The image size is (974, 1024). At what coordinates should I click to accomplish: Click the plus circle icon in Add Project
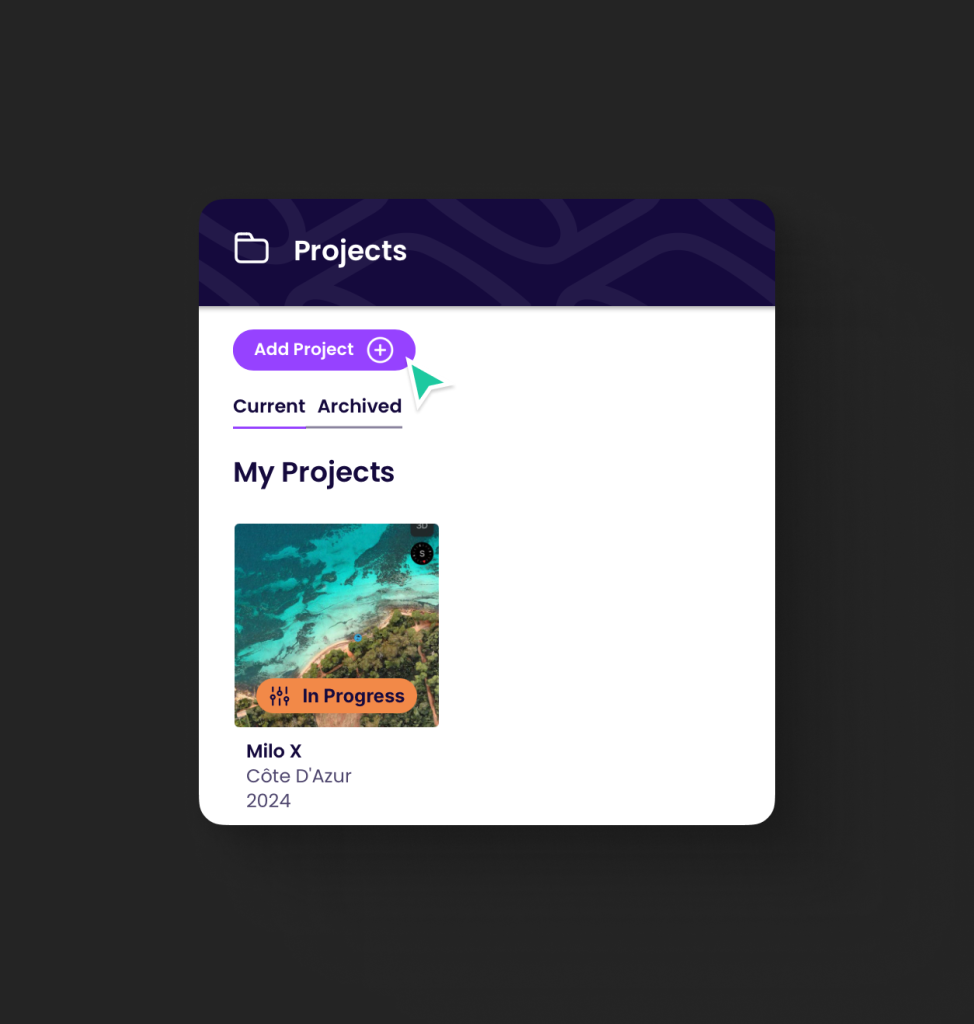pos(380,350)
